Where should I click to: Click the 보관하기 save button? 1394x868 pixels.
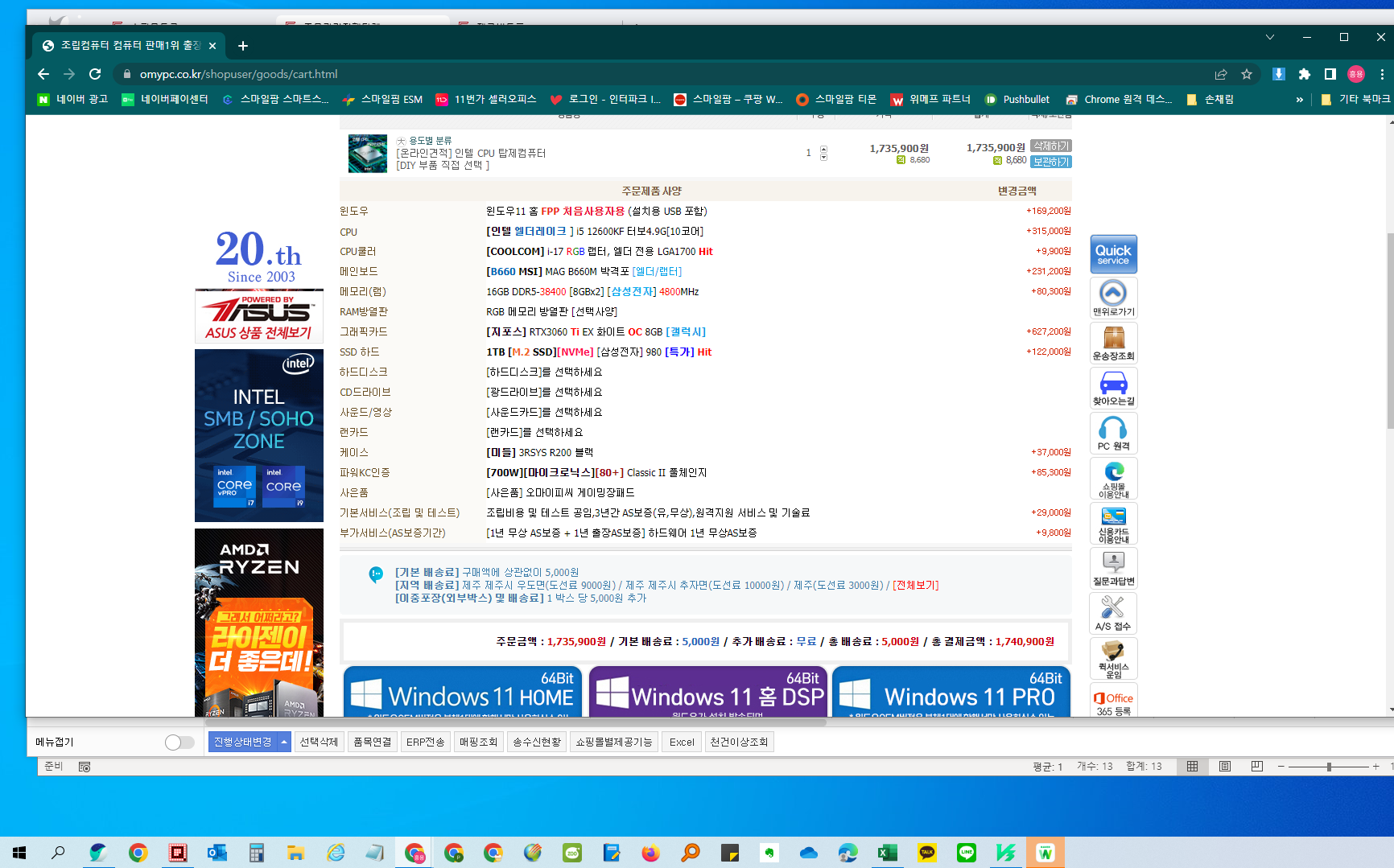point(1051,162)
